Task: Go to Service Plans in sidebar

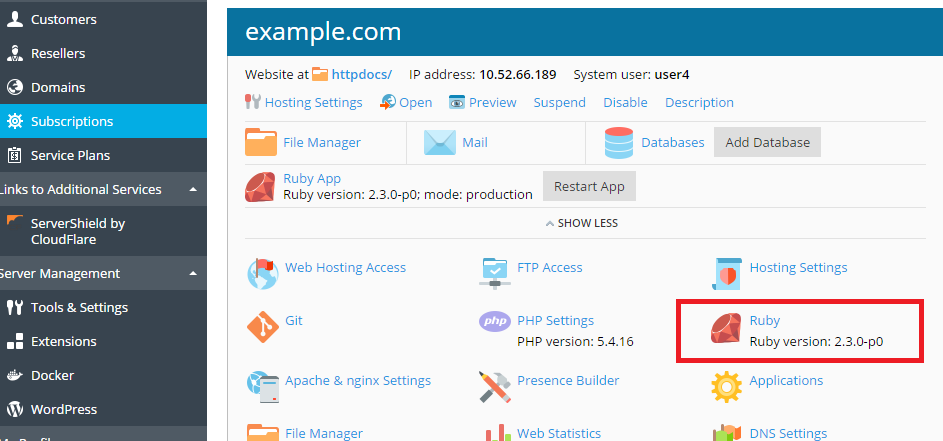Action: click(70, 156)
